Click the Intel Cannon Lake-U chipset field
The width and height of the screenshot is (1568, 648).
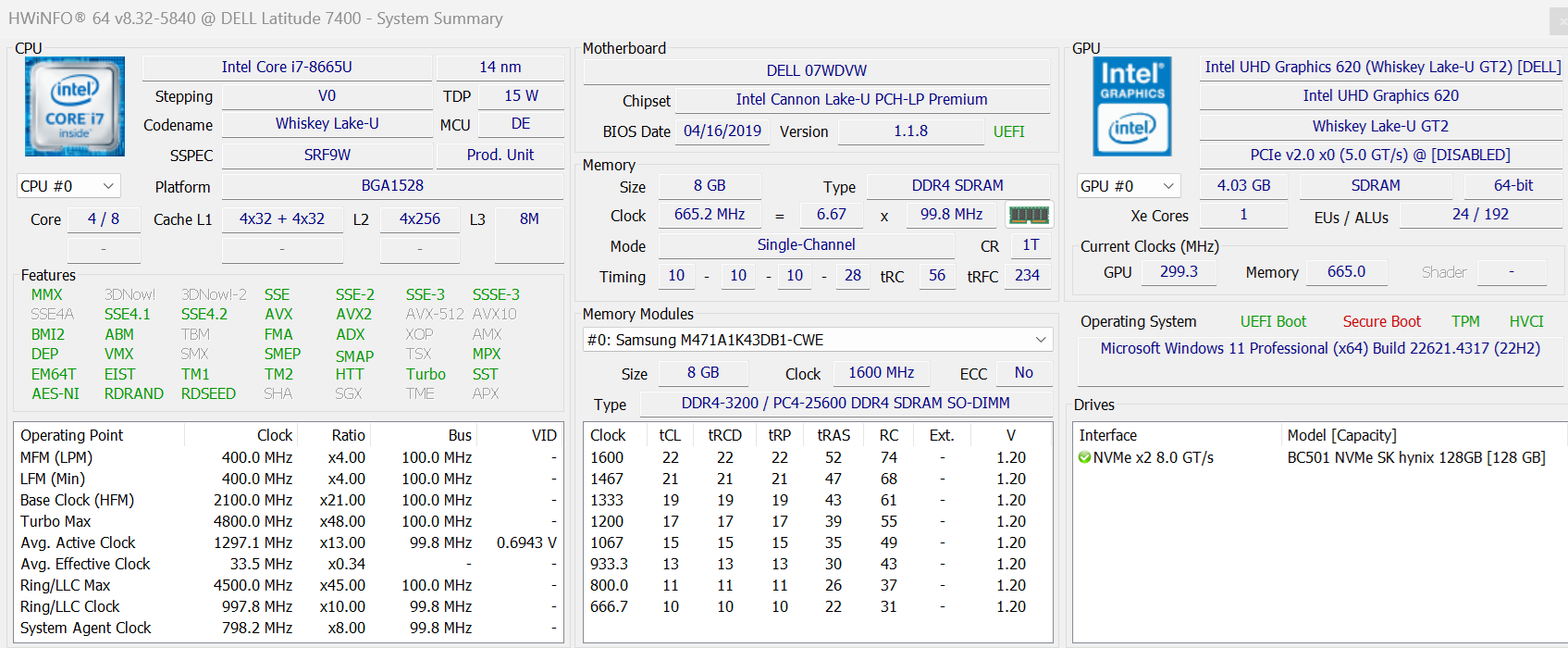click(x=861, y=99)
